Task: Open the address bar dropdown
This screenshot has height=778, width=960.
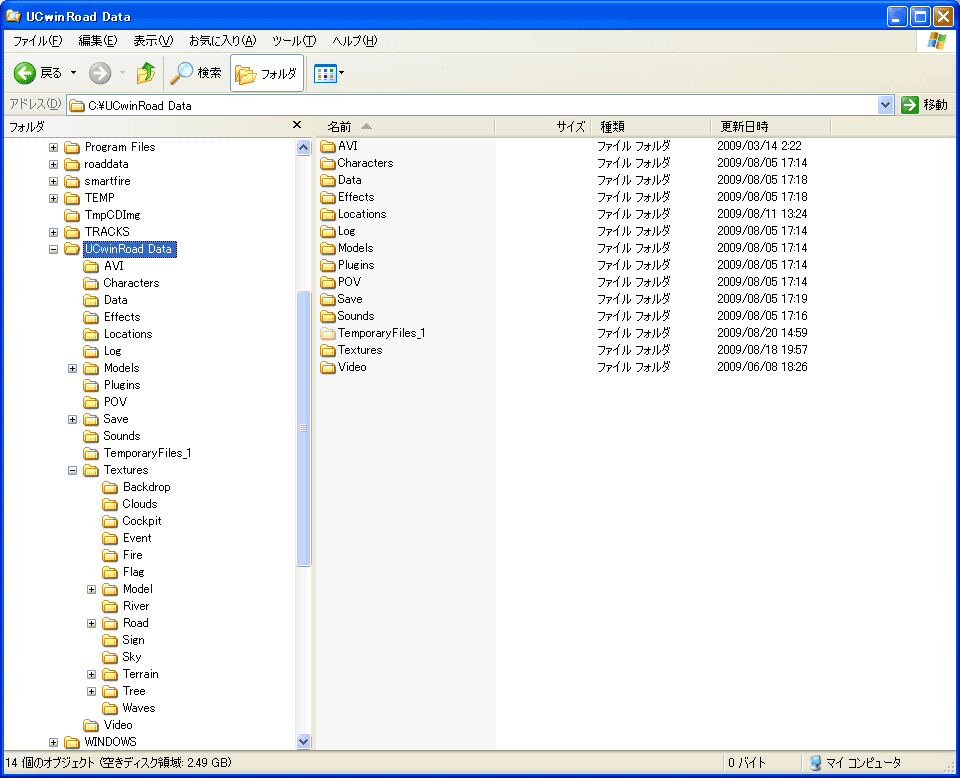Action: (885, 105)
